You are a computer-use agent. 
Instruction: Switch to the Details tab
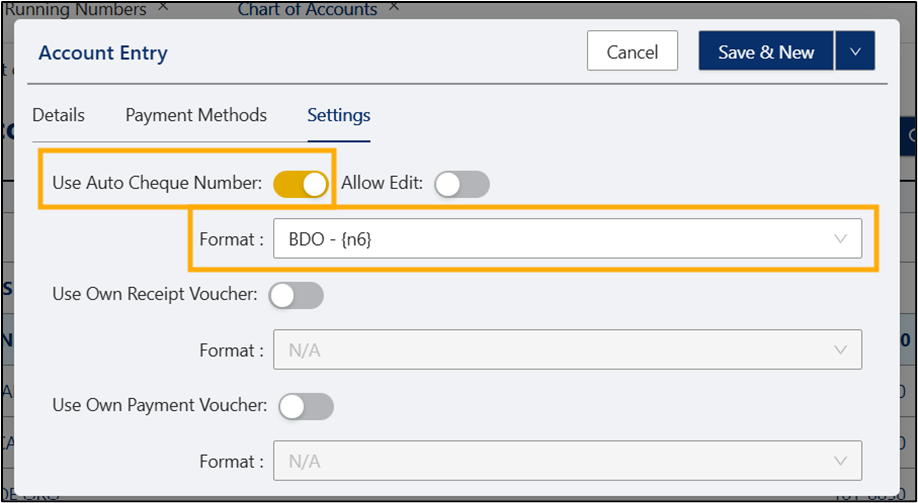(59, 115)
